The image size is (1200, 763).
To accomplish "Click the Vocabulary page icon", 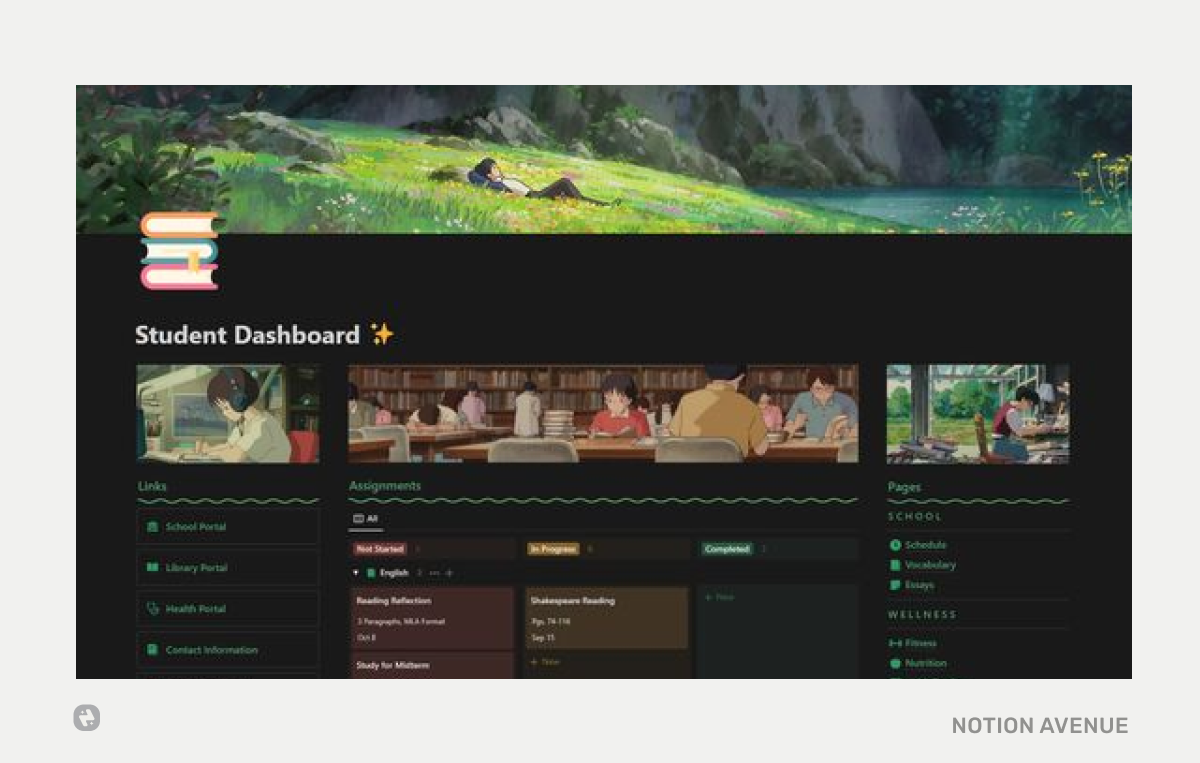I will click(x=895, y=565).
